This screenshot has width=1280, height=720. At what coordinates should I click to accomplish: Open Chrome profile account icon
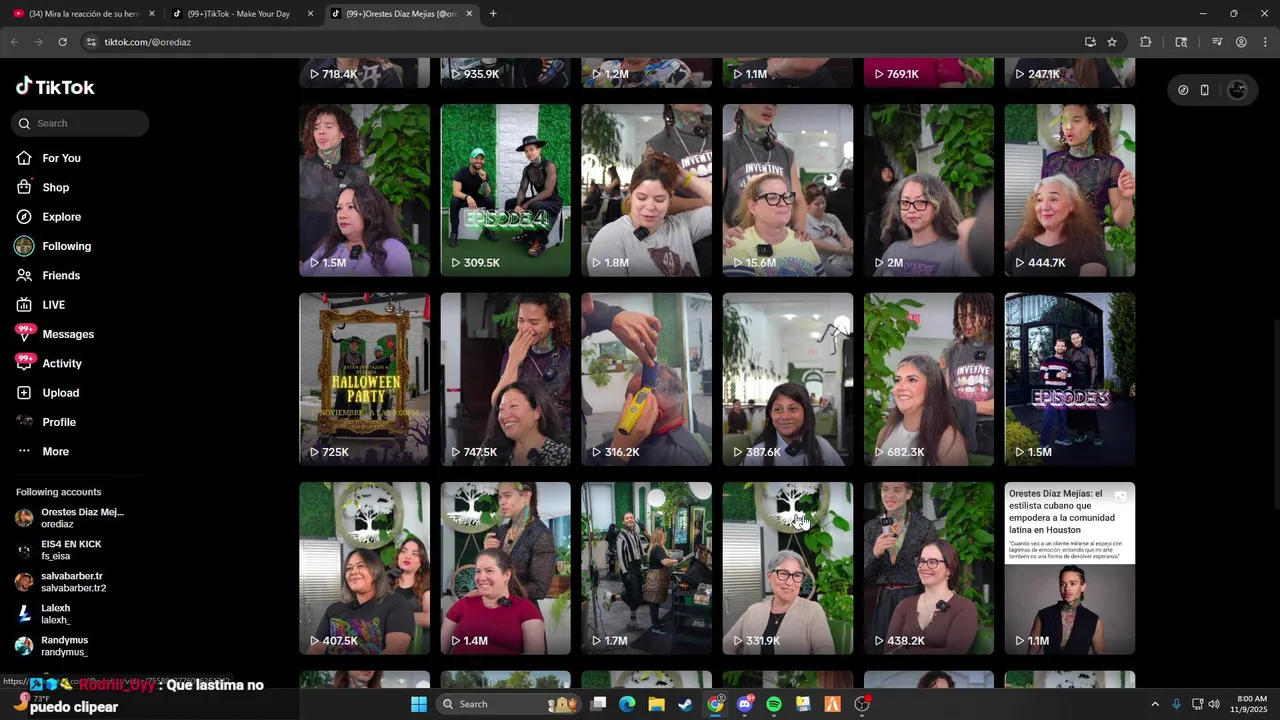[1241, 42]
